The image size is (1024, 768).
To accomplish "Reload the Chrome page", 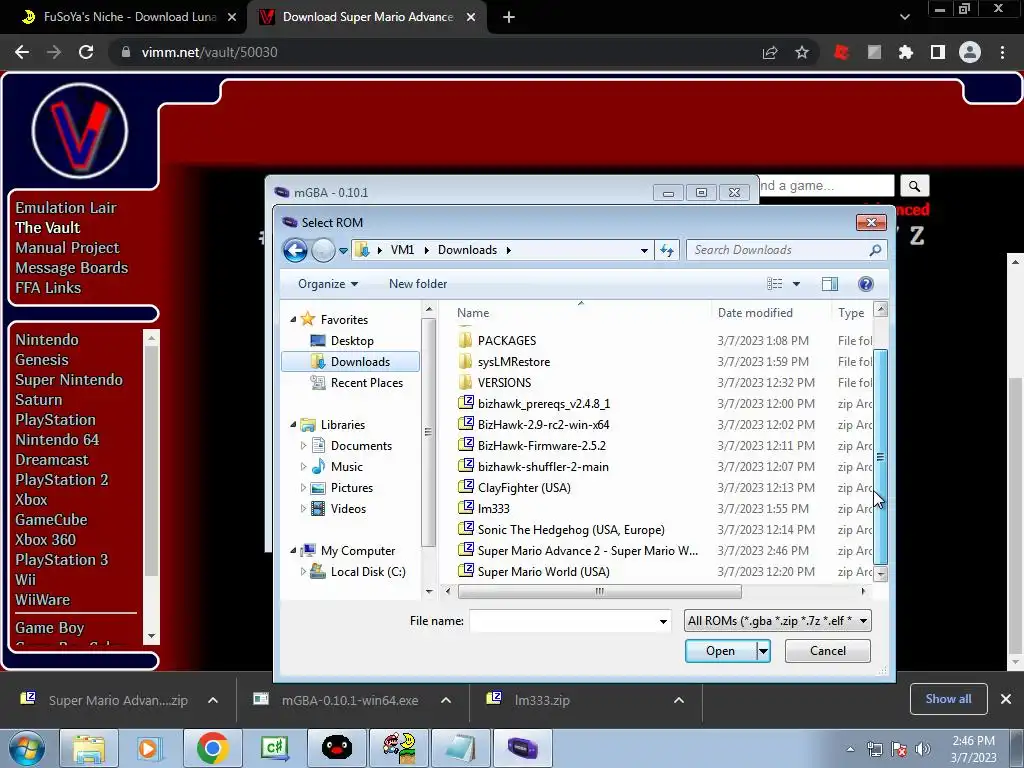I will (x=86, y=52).
